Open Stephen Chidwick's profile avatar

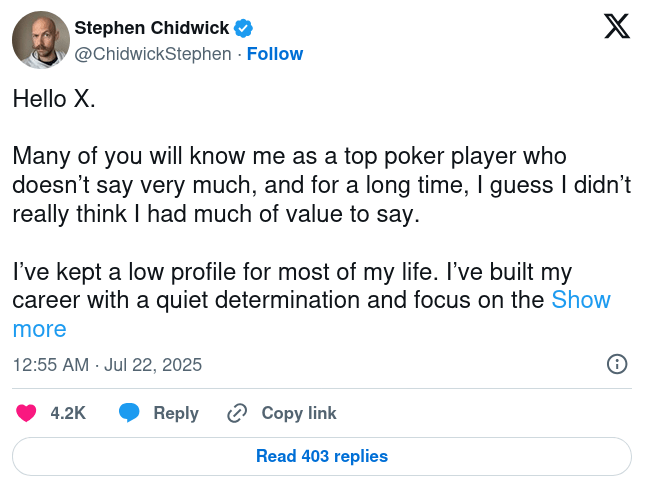(x=40, y=40)
